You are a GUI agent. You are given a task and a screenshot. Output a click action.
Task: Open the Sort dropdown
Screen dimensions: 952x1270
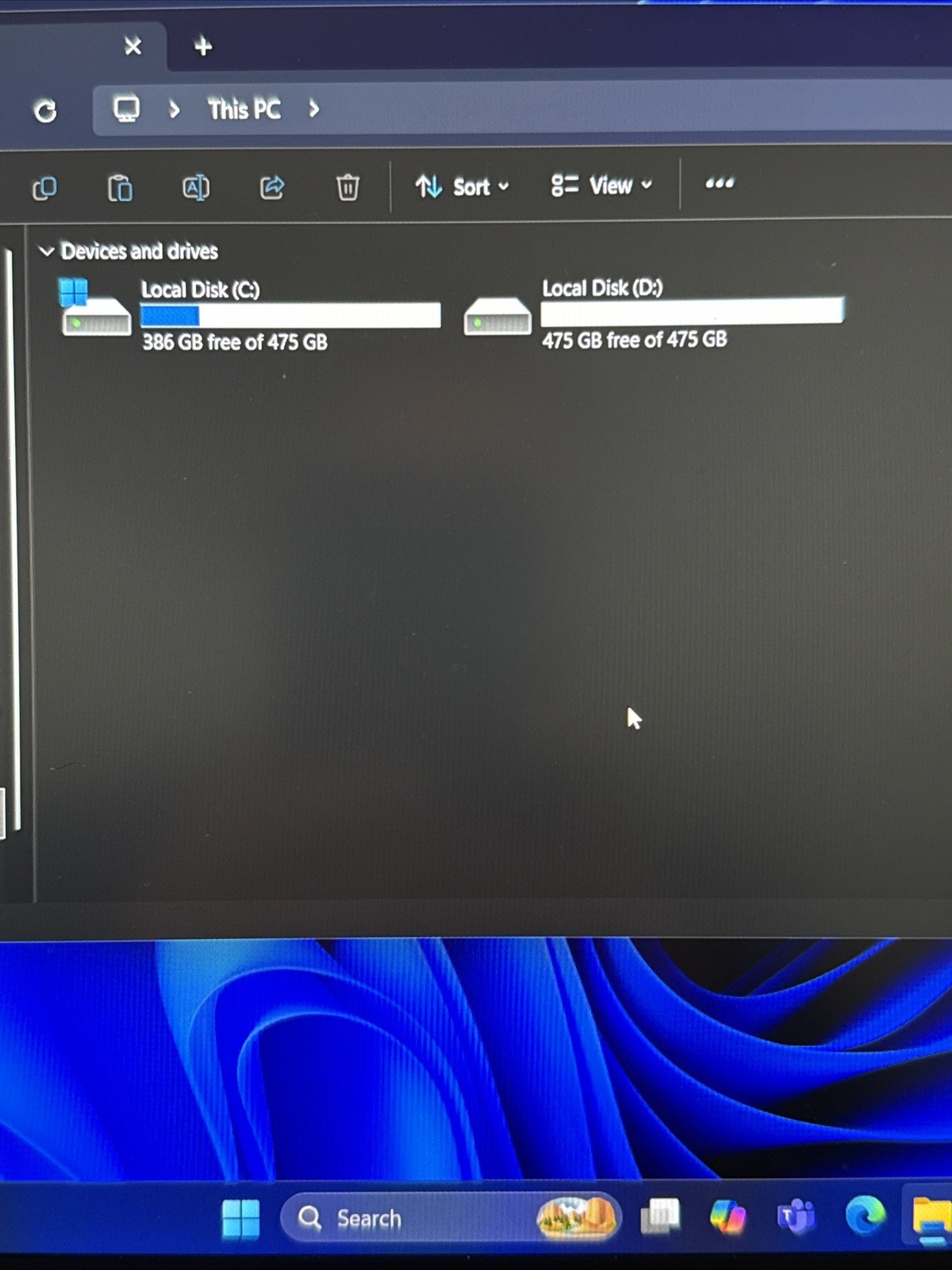[462, 187]
